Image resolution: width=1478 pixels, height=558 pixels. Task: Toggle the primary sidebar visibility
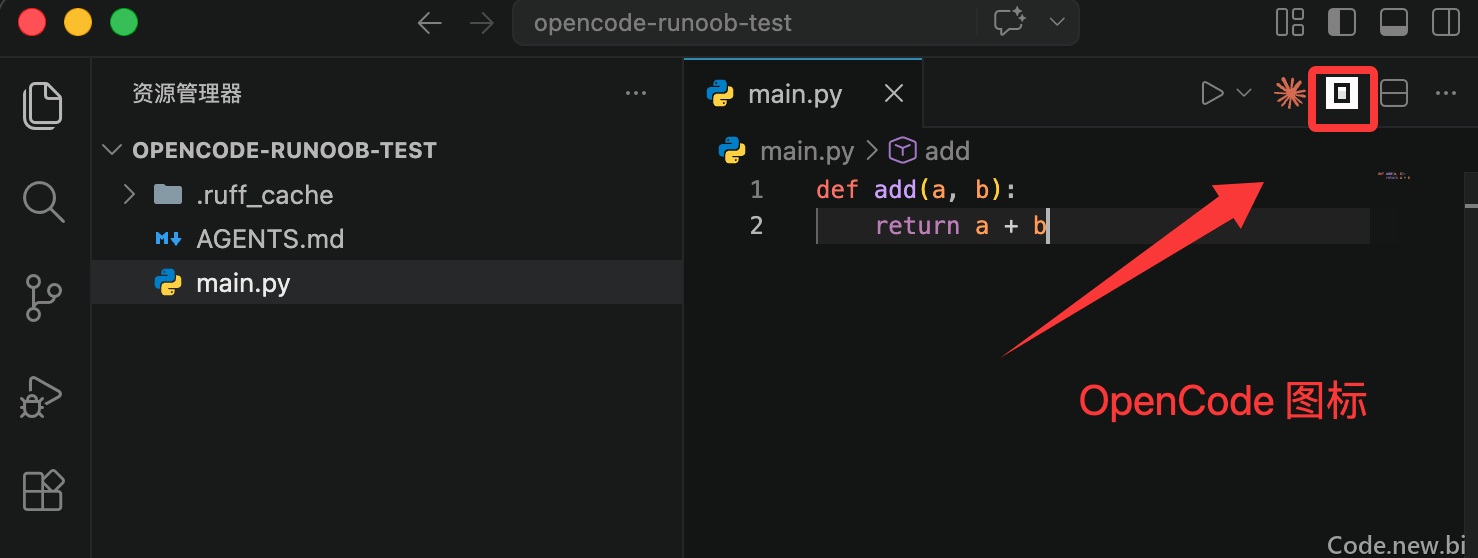click(x=1342, y=22)
